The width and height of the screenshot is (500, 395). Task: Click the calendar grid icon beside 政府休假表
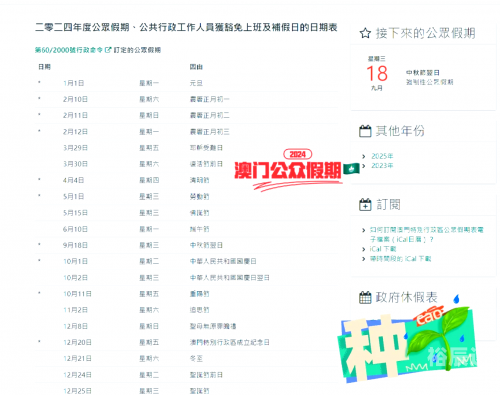[365, 297]
